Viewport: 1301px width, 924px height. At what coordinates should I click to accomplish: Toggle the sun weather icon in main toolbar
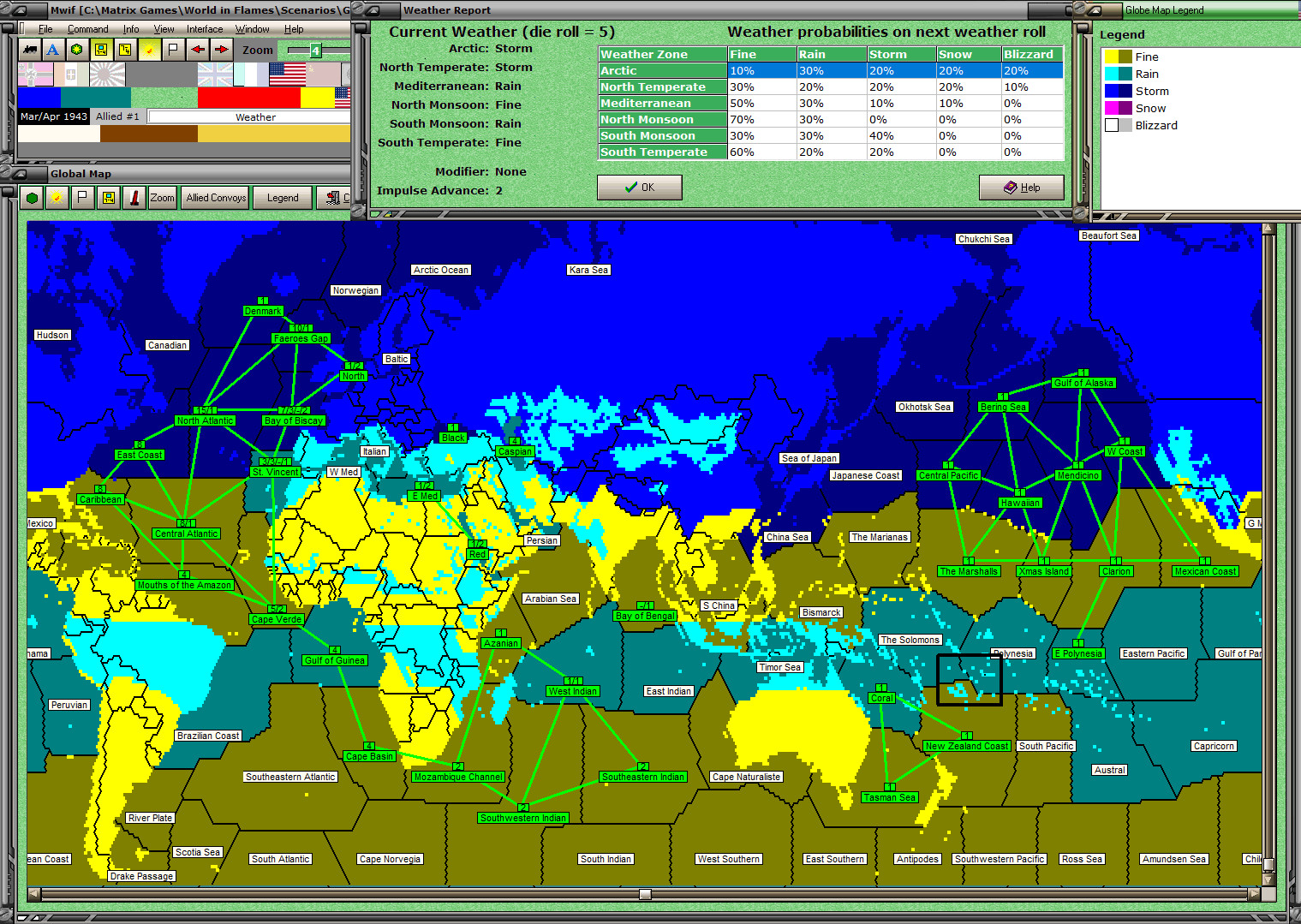pyautogui.click(x=149, y=50)
